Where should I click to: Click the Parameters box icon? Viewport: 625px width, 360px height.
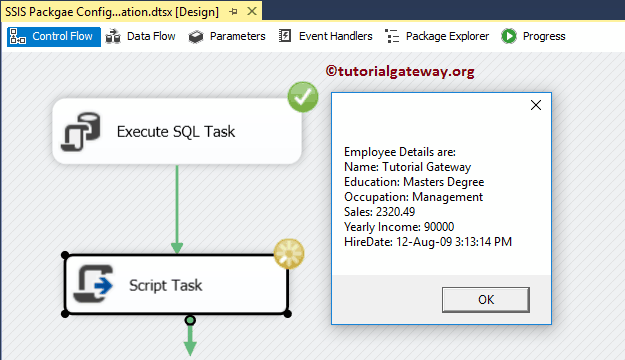point(196,37)
